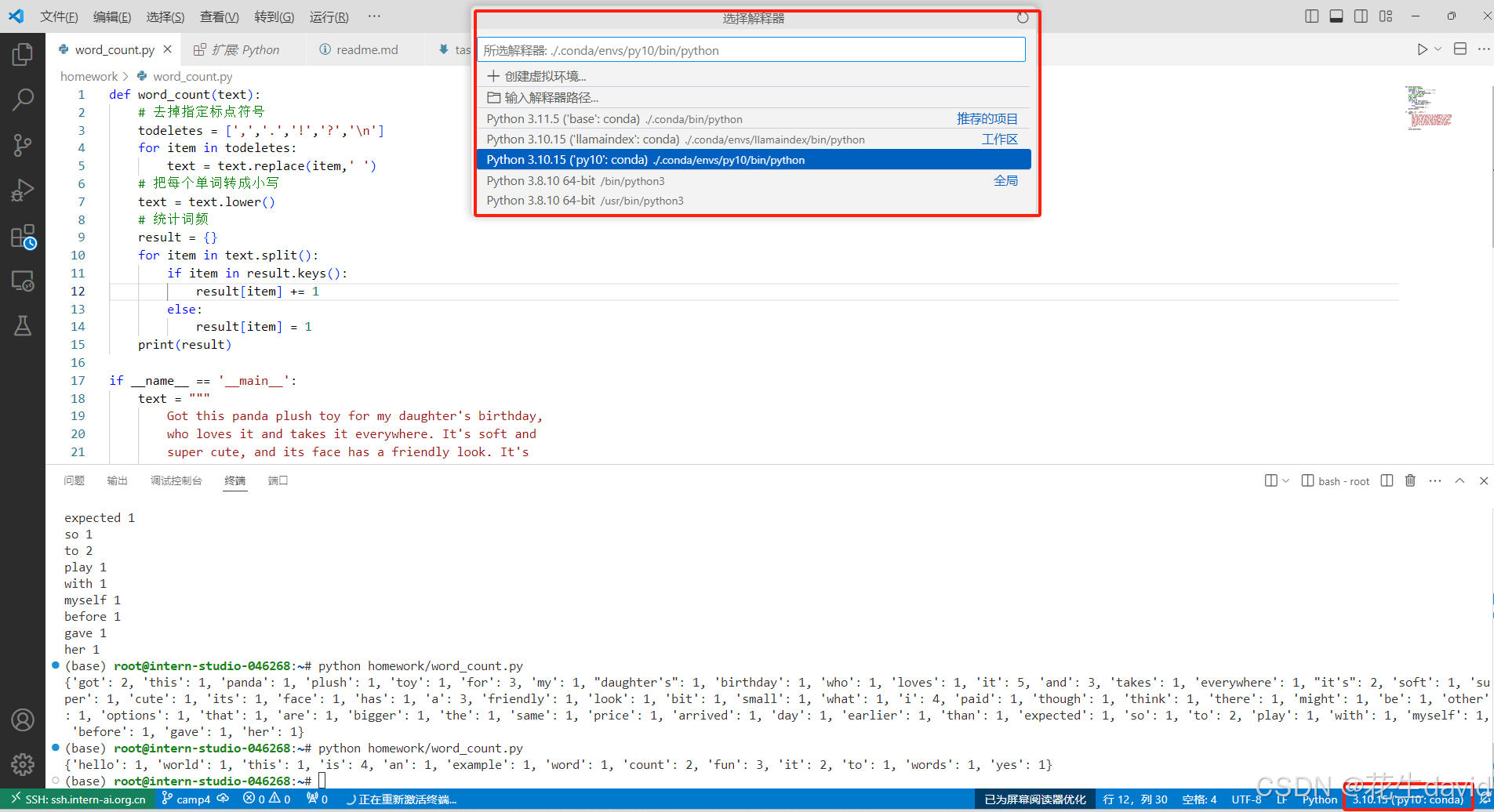Open the Accounts menu icon

point(23,720)
